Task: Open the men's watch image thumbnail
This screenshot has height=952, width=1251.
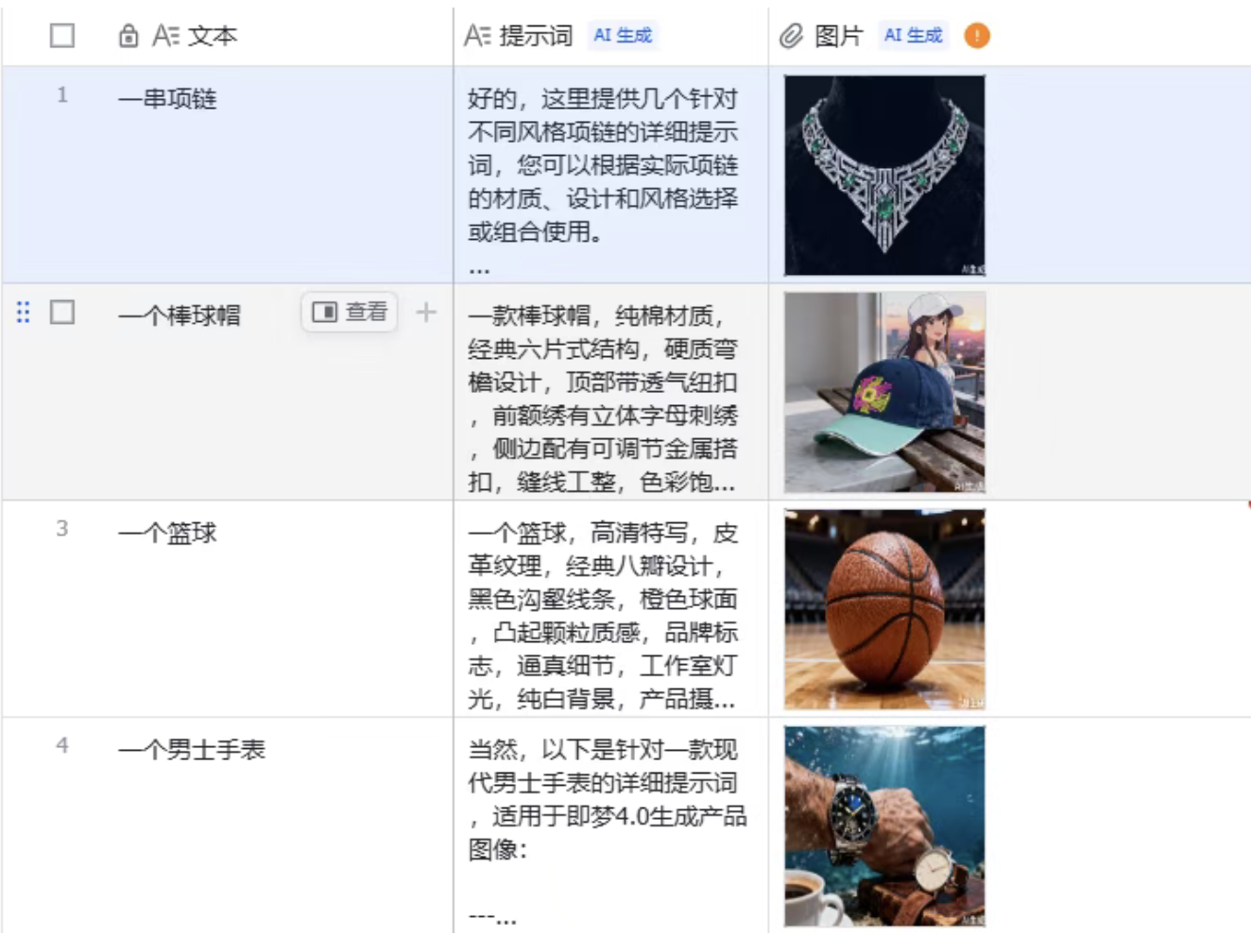Action: point(884,826)
